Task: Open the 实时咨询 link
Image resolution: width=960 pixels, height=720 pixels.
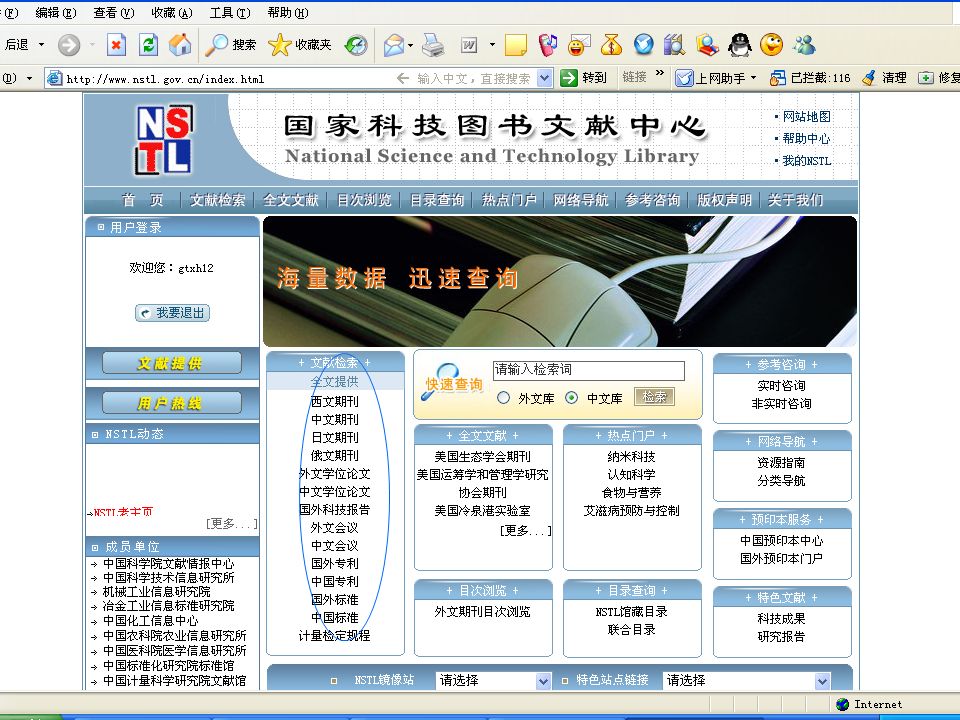Action: tap(781, 385)
